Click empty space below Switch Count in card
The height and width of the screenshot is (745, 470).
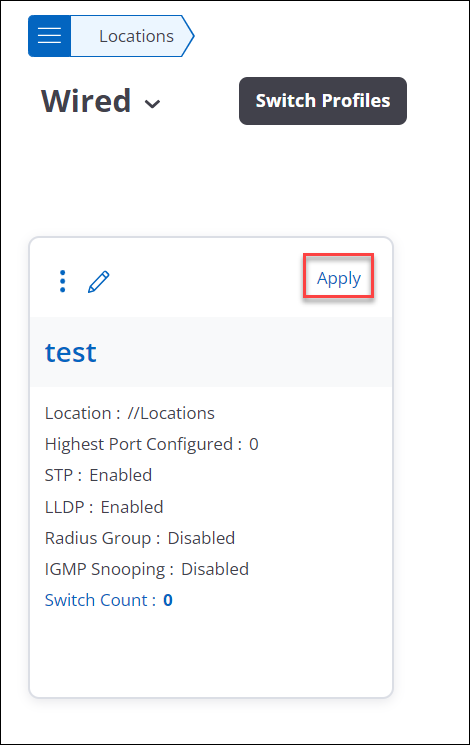(211, 653)
